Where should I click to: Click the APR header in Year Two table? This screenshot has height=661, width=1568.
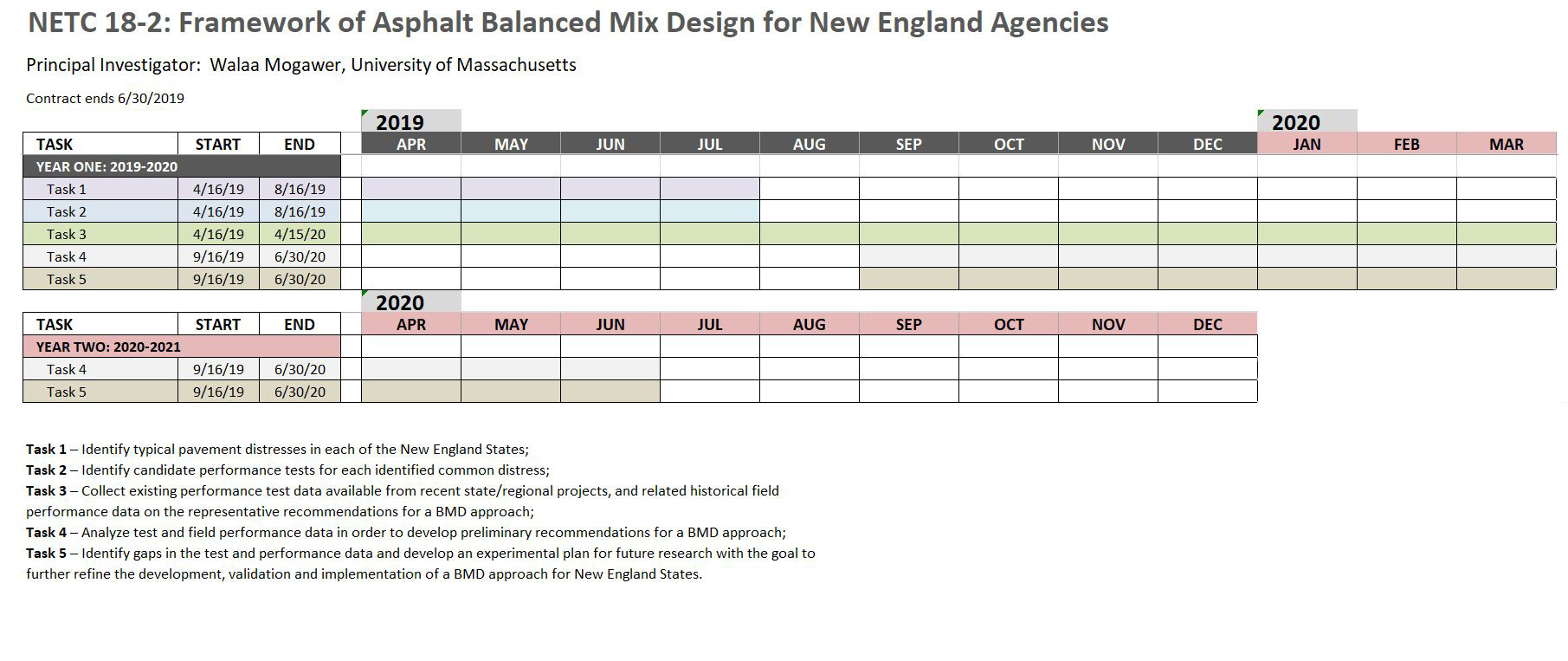pos(411,324)
